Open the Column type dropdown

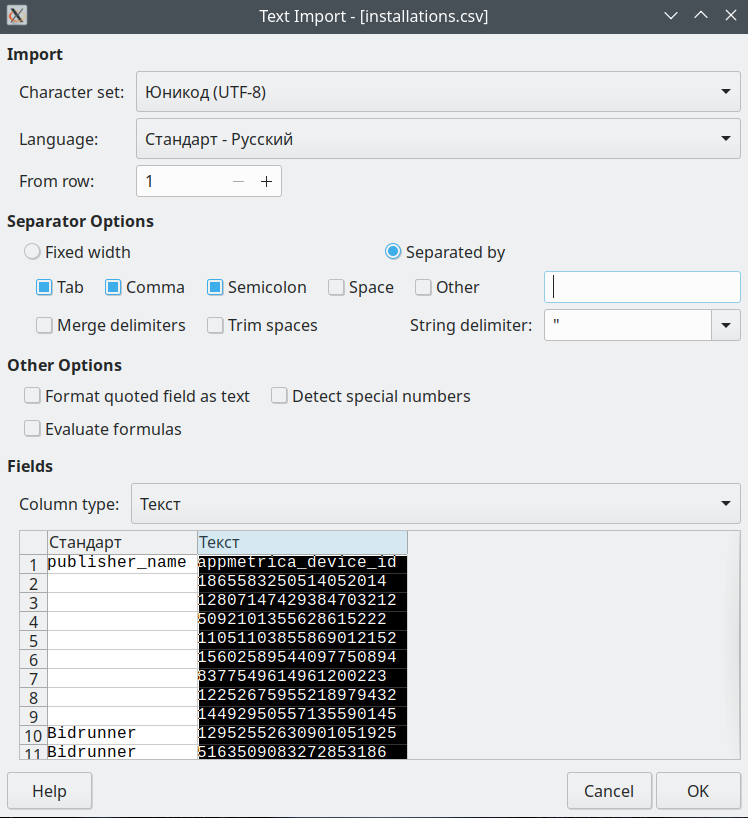(x=436, y=503)
